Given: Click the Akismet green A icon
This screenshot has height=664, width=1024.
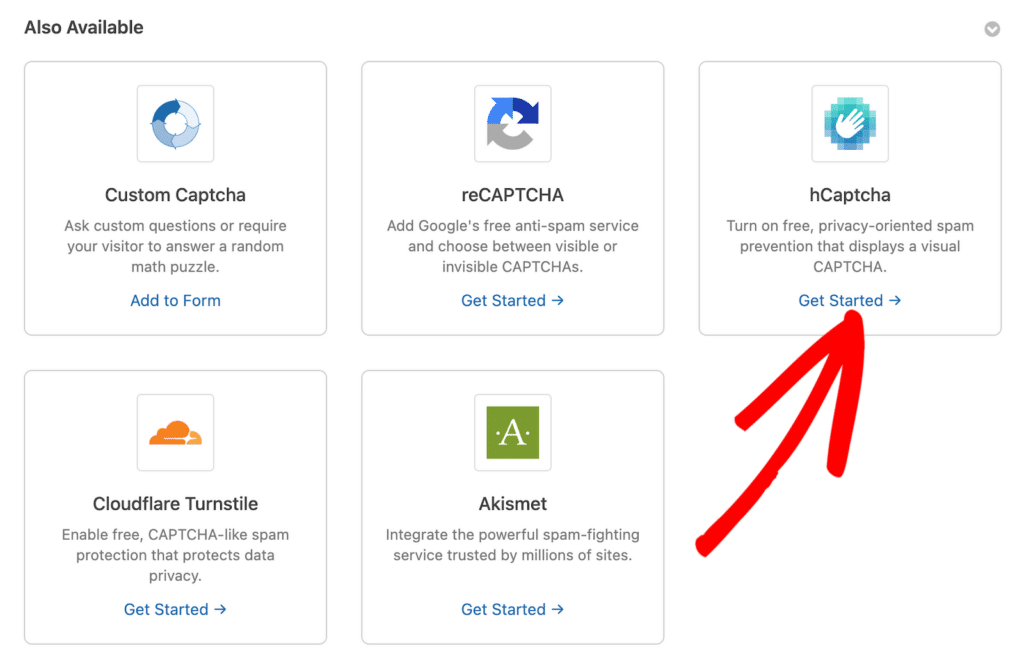Looking at the screenshot, I should (513, 432).
